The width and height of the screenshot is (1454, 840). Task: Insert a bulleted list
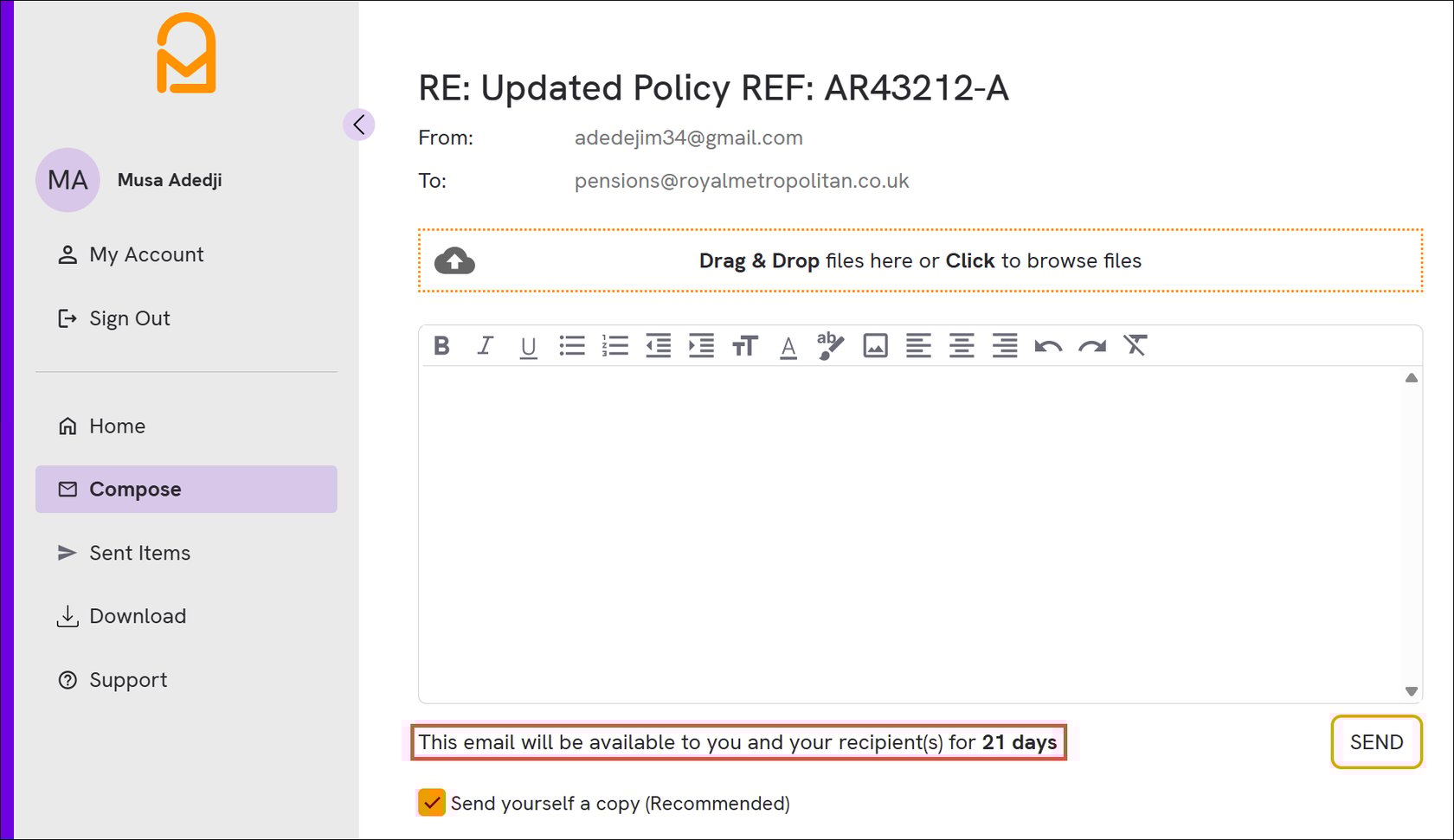coord(572,345)
